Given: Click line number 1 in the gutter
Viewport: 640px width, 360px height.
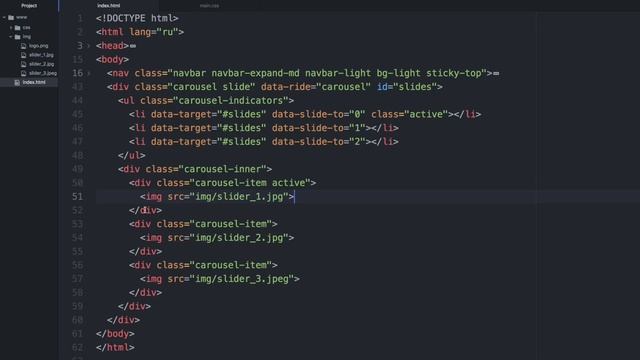Looking at the screenshot, I should (80, 18).
